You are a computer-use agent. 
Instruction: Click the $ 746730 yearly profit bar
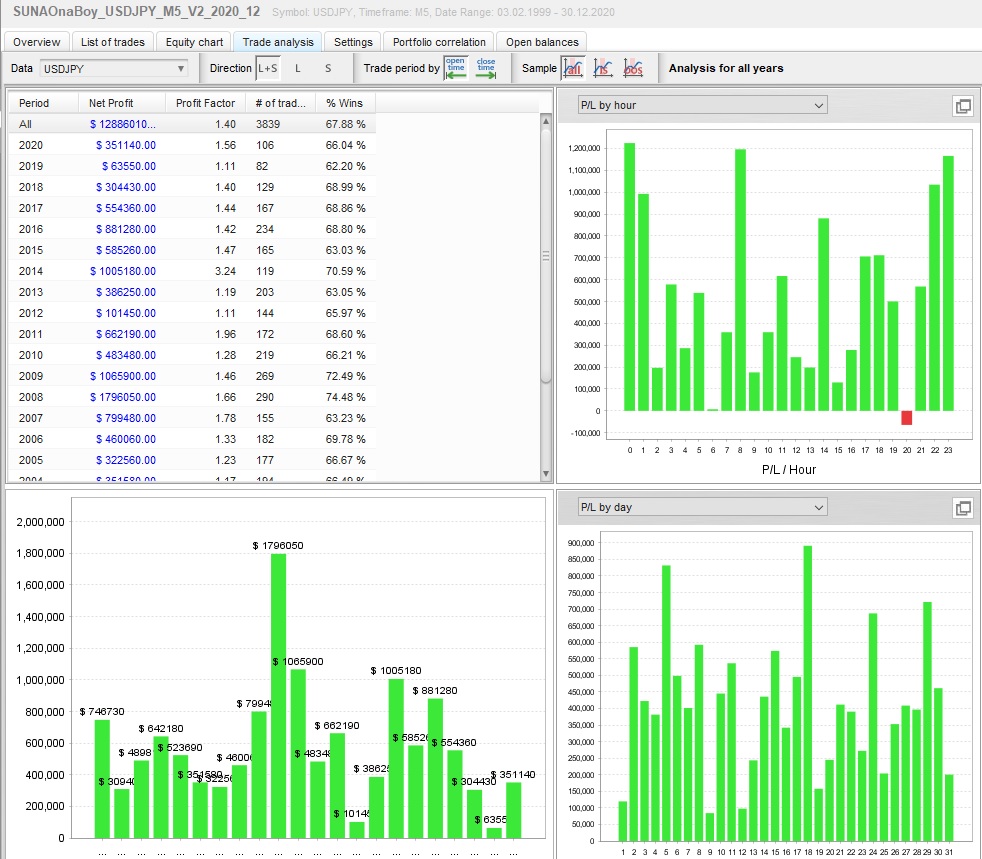click(x=102, y=779)
